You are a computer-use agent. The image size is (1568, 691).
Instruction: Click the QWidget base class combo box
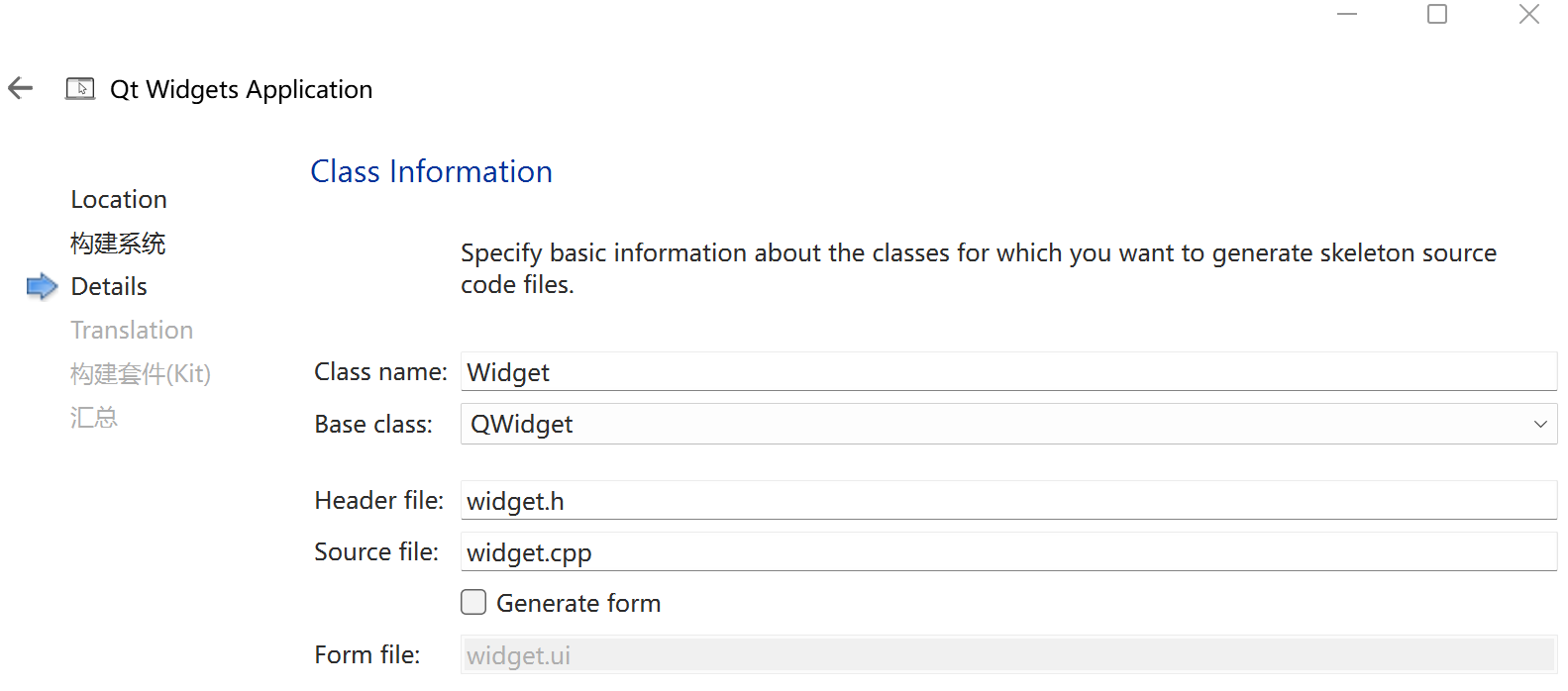991,424
